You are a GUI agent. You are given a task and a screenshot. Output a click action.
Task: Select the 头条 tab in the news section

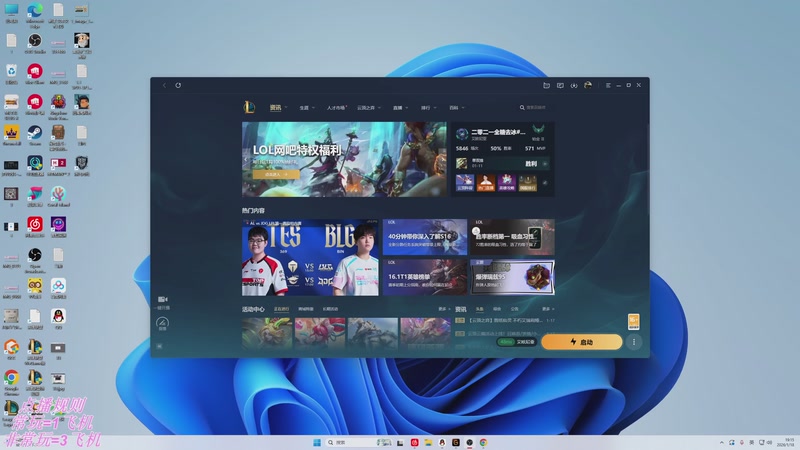pos(480,309)
